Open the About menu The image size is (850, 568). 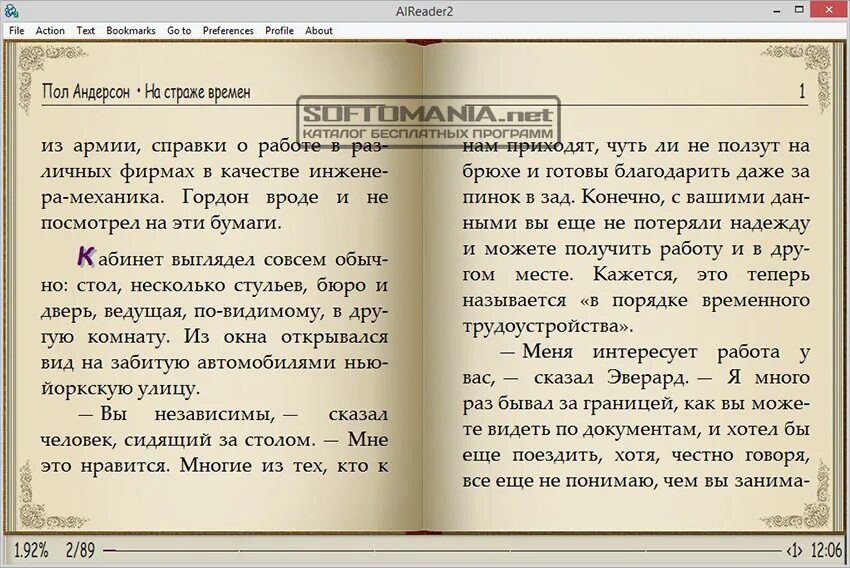click(318, 31)
